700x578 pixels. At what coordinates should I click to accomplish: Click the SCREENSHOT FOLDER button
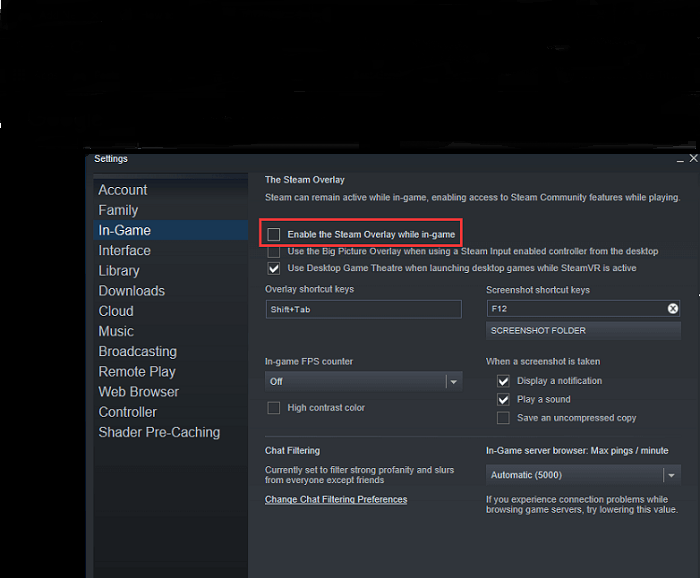click(583, 331)
